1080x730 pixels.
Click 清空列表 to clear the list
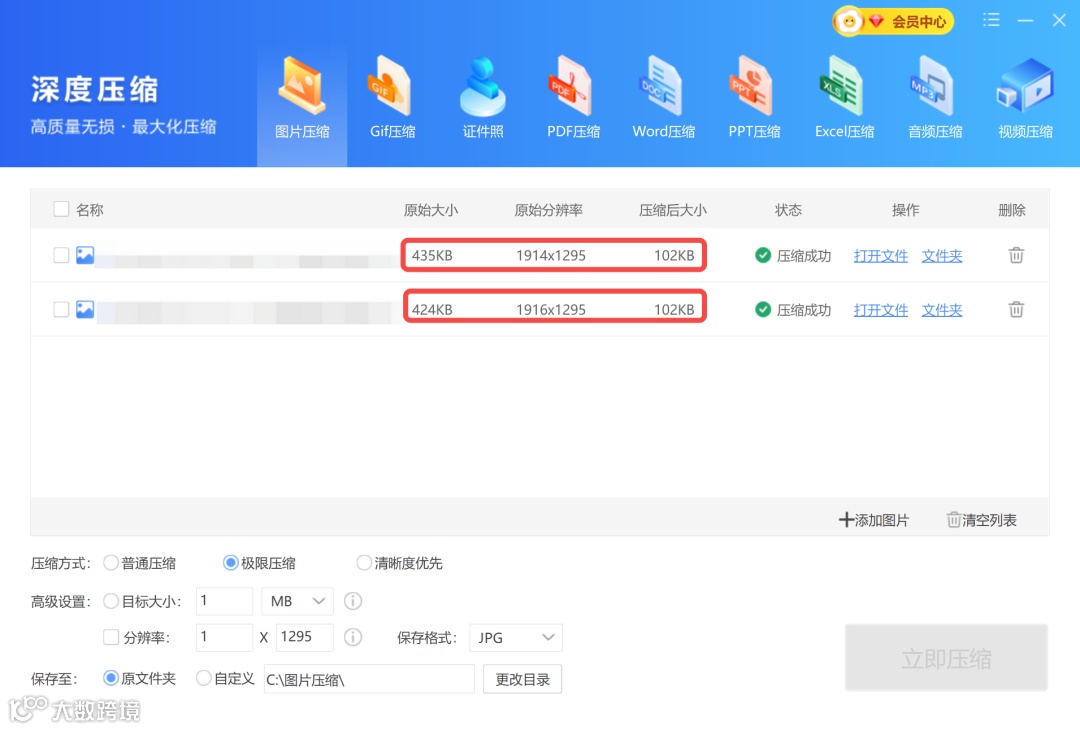[982, 520]
